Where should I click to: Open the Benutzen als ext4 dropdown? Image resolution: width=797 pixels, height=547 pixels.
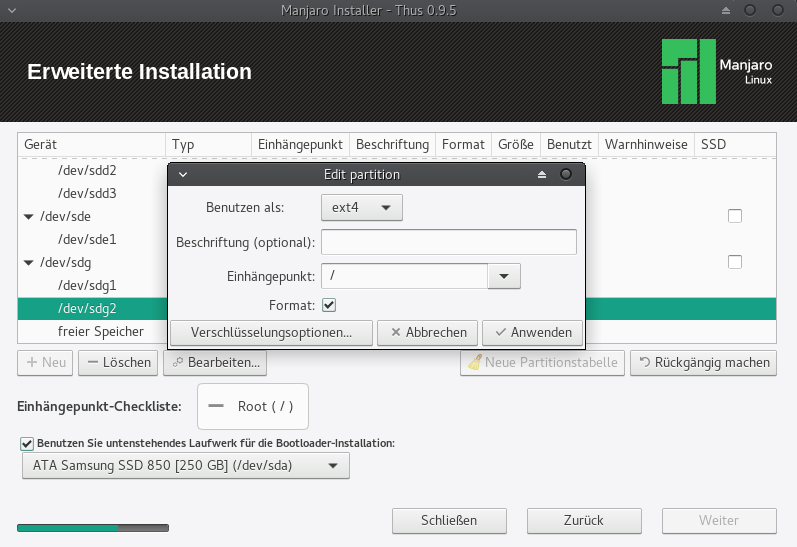[361, 208]
